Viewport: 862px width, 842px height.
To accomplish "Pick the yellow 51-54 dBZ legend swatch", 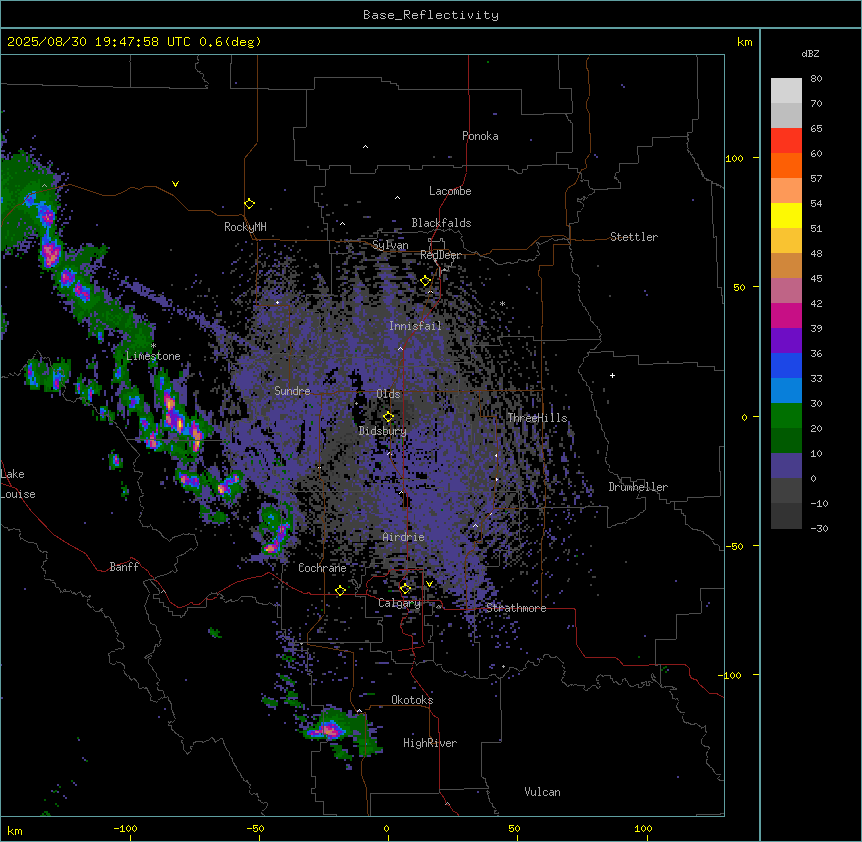I will (x=786, y=215).
